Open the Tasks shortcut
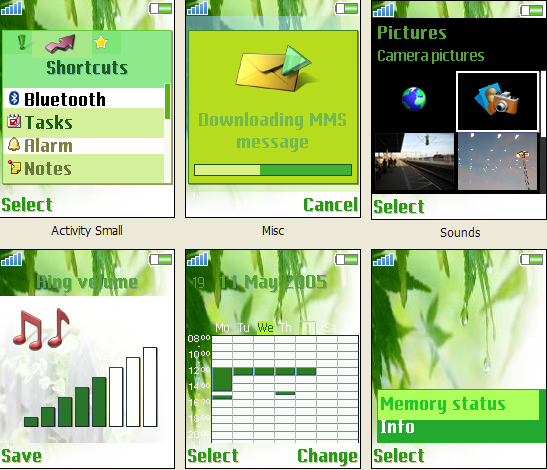547x470 pixels. 84,122
